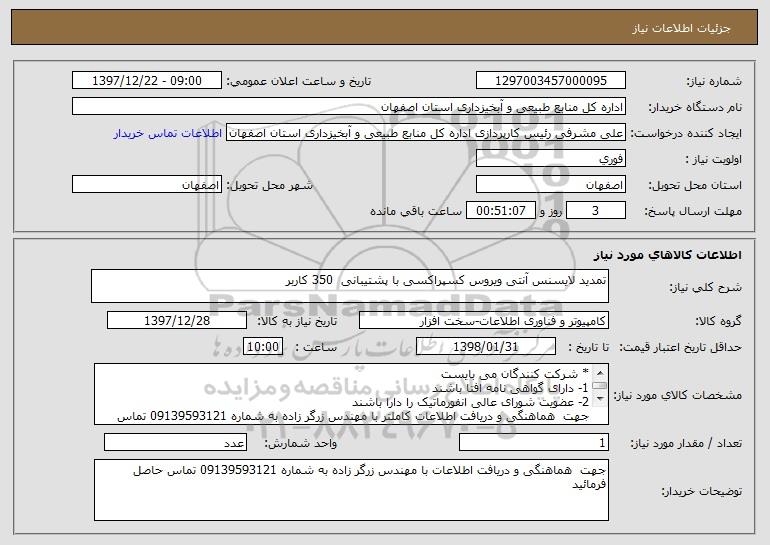770x545 pixels.
Task: Click scroll up arrow in specifications box
Action: click(x=600, y=373)
